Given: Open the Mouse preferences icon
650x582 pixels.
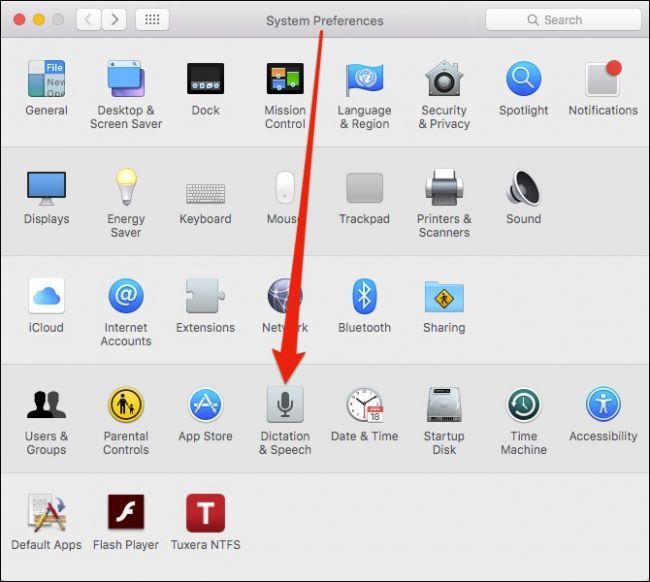Looking at the screenshot, I should pos(285,187).
